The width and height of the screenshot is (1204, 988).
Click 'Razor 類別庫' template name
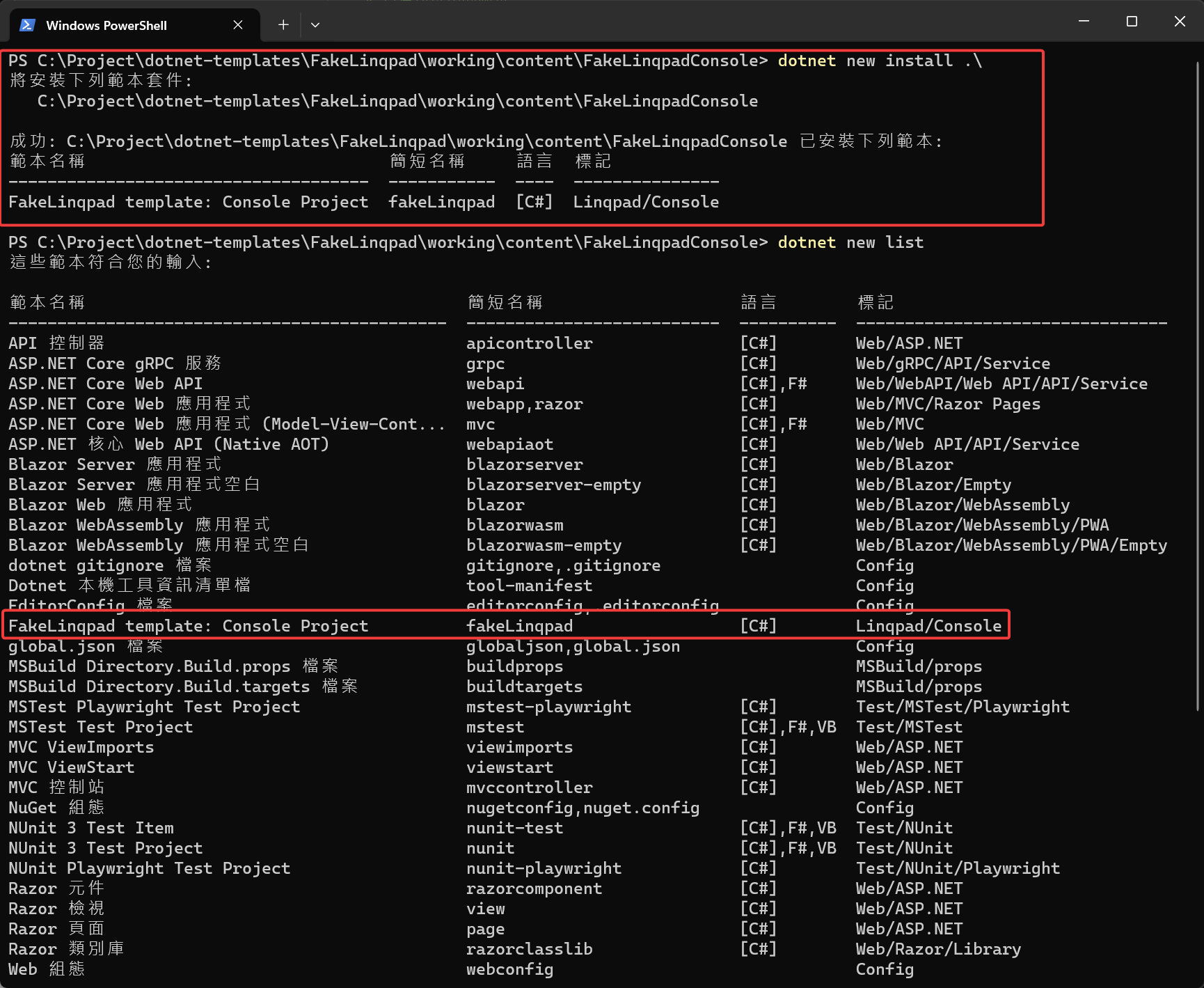tap(66, 949)
